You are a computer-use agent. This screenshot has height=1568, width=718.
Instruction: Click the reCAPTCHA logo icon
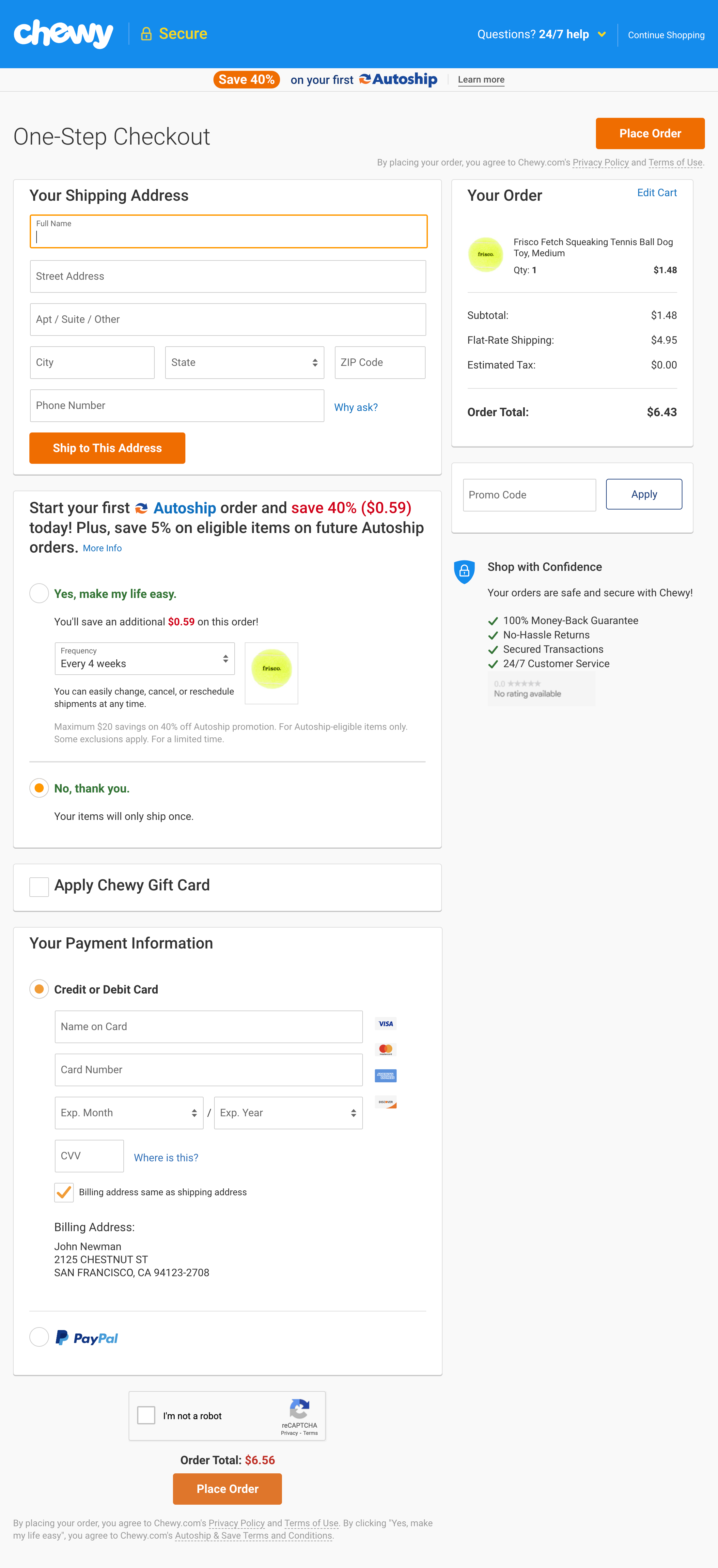point(299,1408)
